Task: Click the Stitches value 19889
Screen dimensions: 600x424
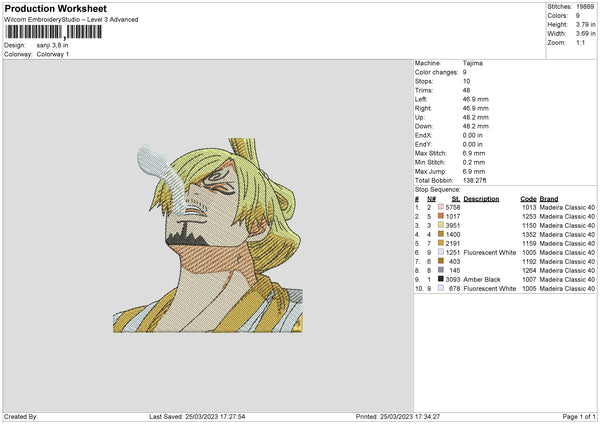Action: coord(585,7)
